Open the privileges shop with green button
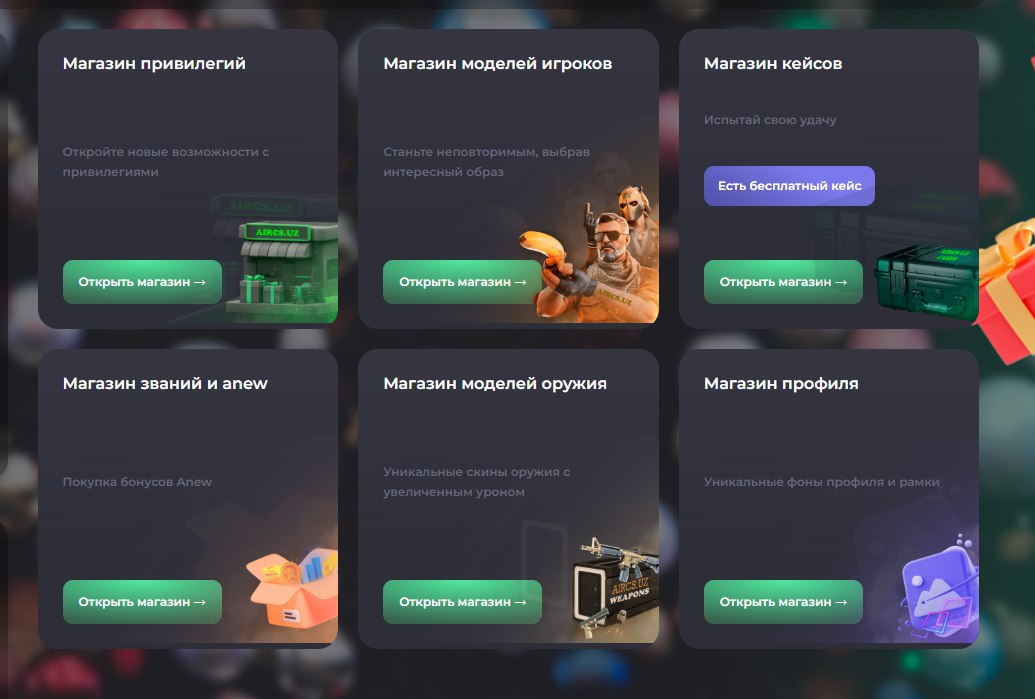 [143, 282]
